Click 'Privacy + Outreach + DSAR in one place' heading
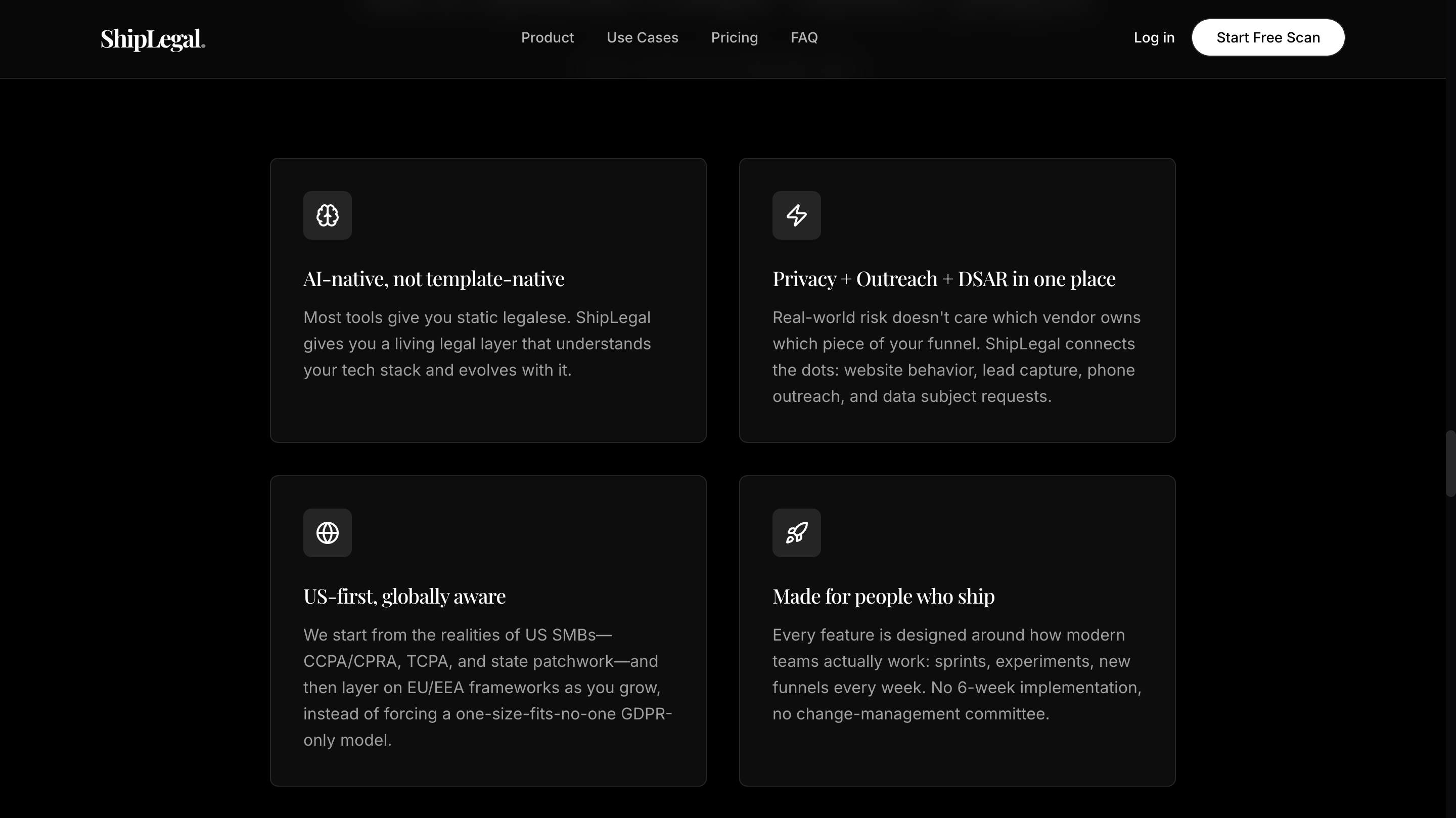The image size is (1456, 818). pos(943,279)
